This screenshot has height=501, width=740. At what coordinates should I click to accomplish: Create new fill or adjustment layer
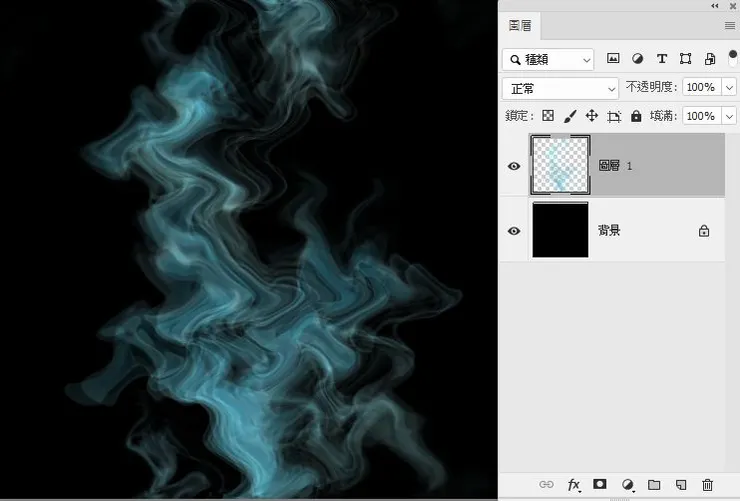[x=628, y=484]
